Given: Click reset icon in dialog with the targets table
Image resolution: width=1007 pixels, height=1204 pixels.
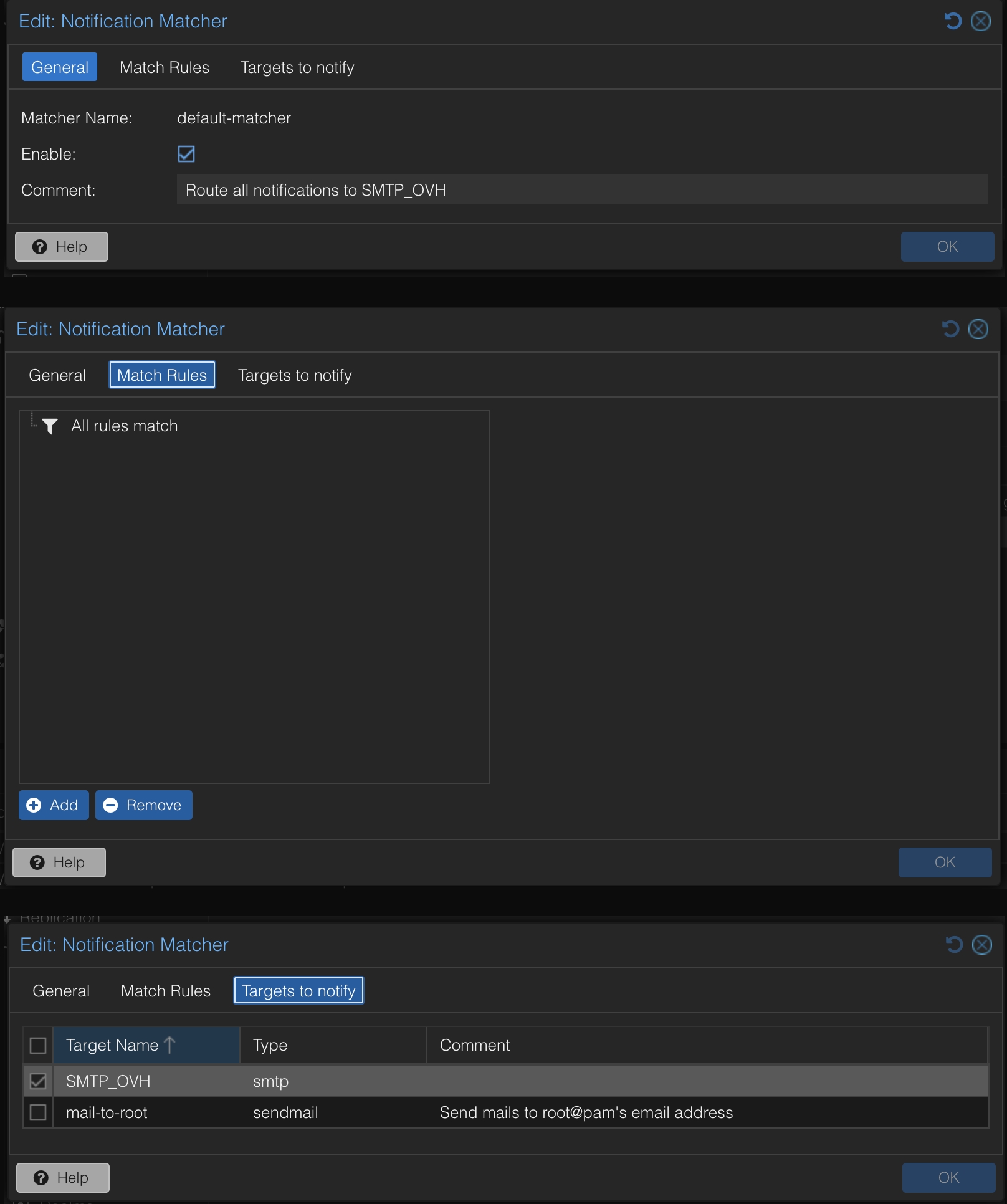Looking at the screenshot, I should point(953,945).
